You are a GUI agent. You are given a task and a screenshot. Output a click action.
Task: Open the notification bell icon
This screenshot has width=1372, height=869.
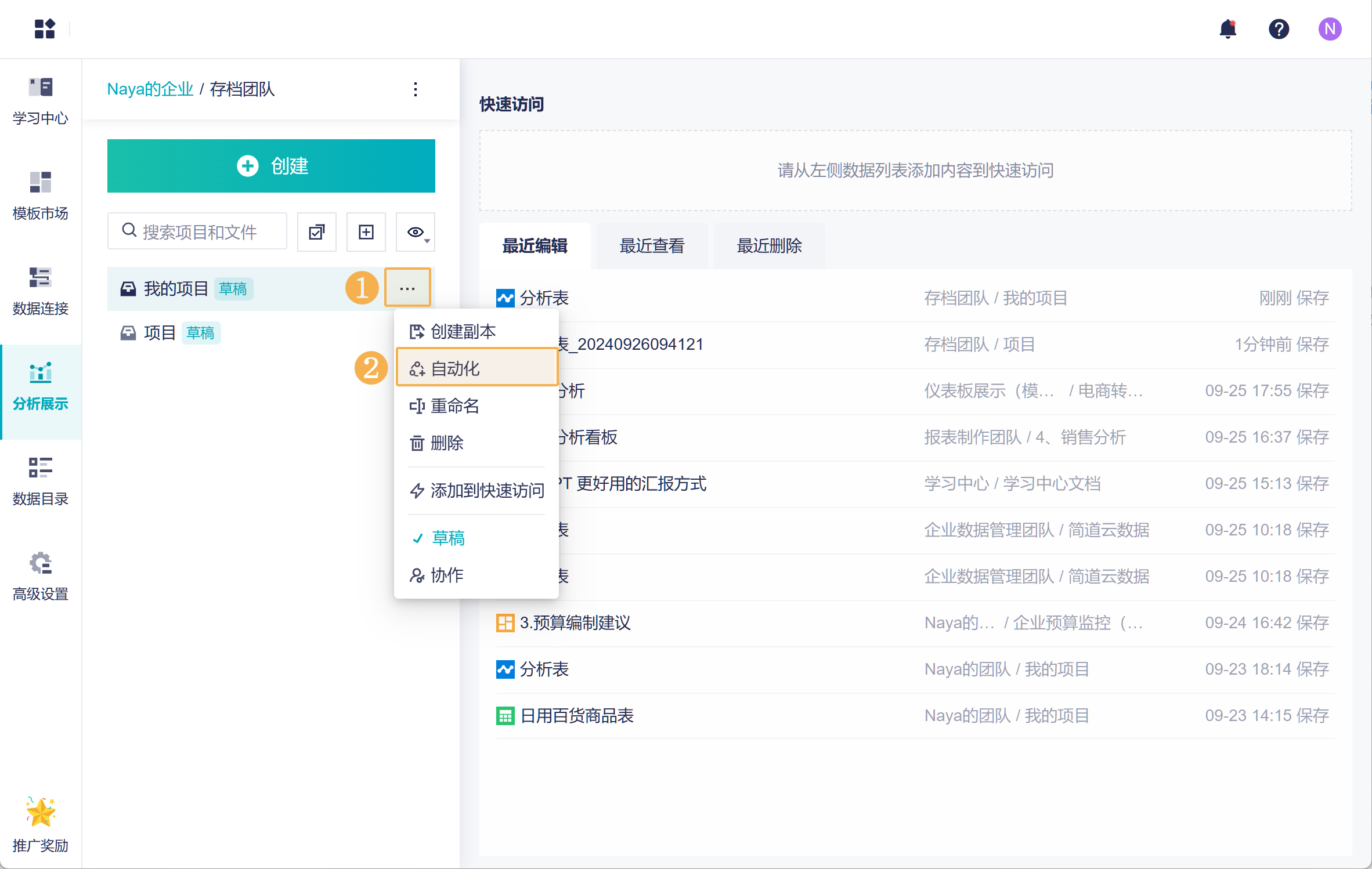(x=1227, y=29)
